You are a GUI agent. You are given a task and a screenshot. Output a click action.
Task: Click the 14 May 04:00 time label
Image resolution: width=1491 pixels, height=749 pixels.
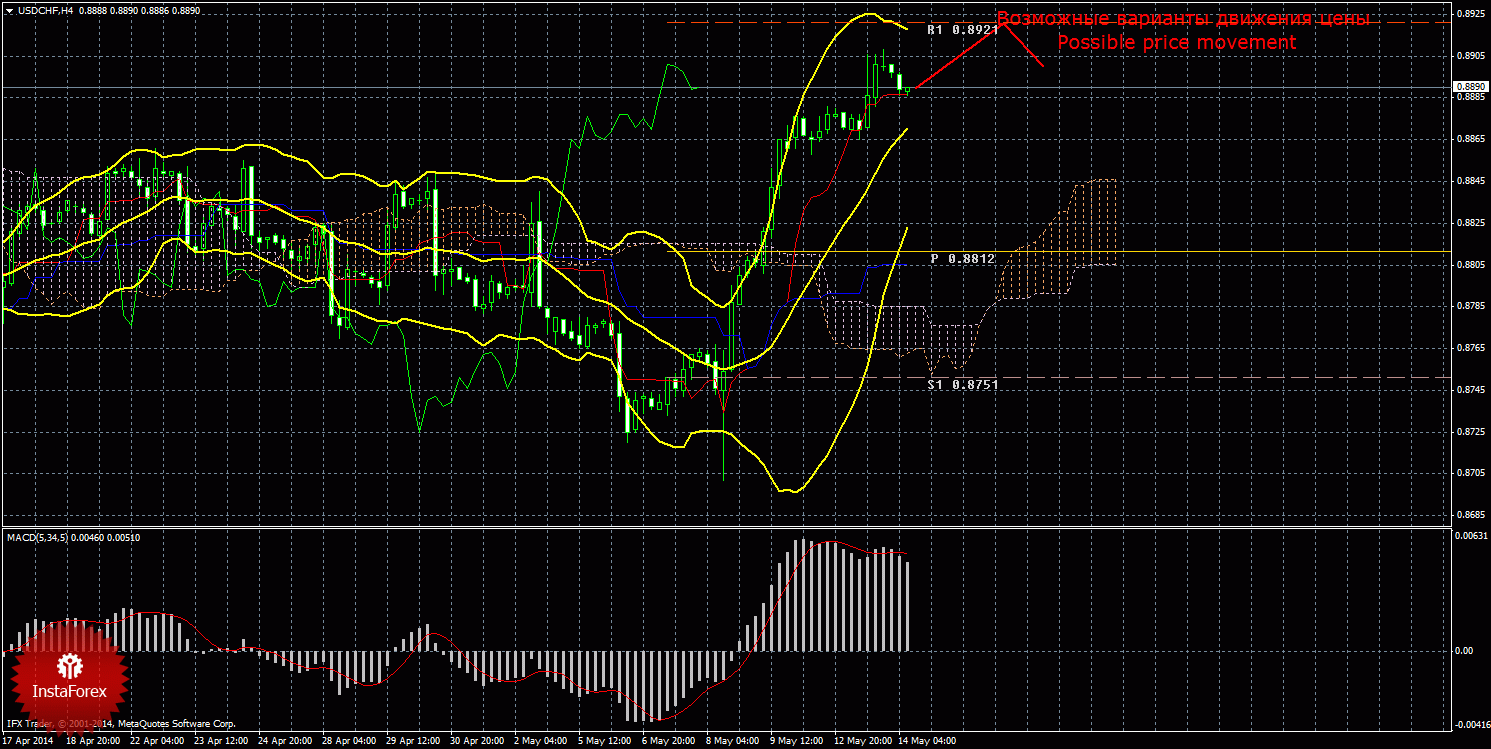tap(927, 742)
